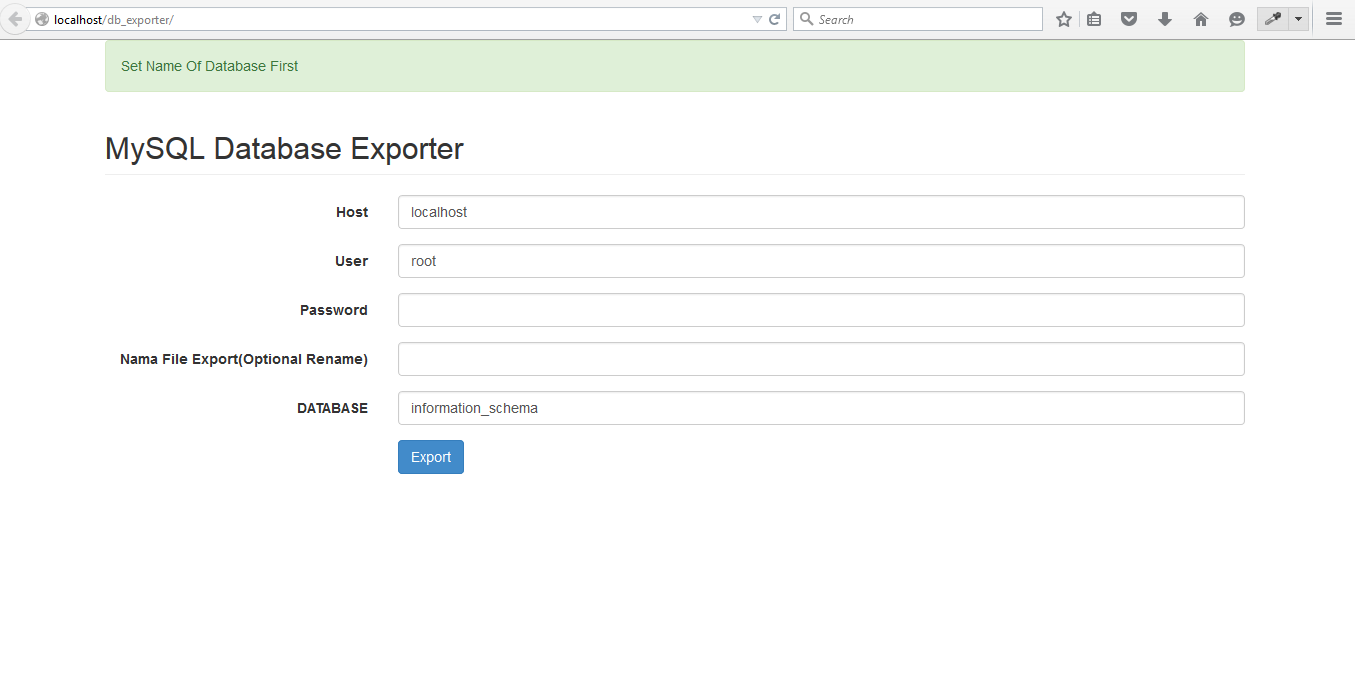Image resolution: width=1355 pixels, height=697 pixels.
Task: Reload the current page
Action: [x=776, y=18]
